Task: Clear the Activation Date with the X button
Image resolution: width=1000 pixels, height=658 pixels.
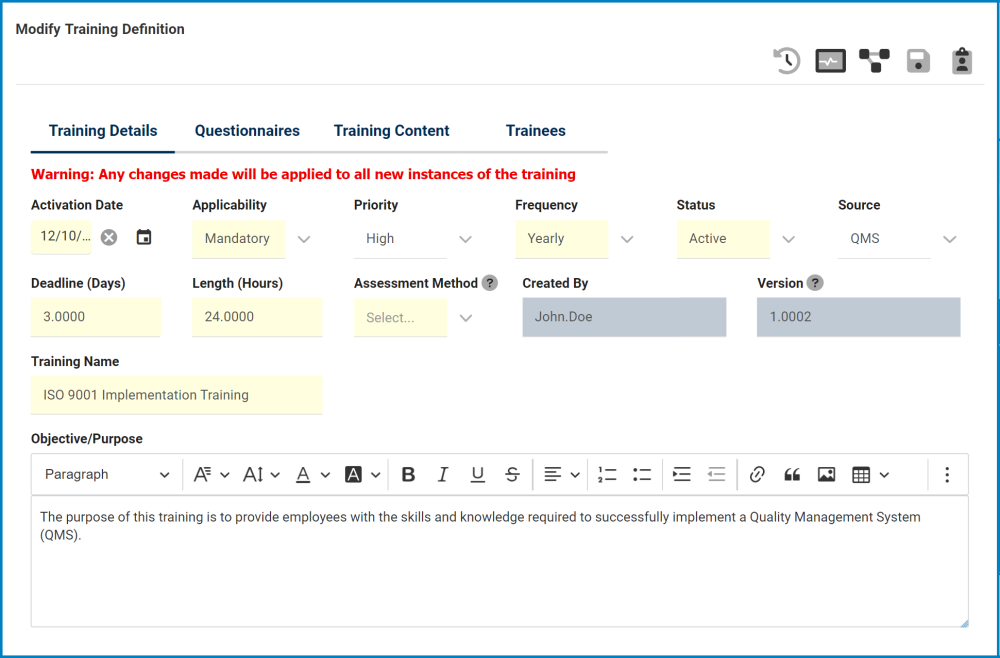Action: (109, 238)
